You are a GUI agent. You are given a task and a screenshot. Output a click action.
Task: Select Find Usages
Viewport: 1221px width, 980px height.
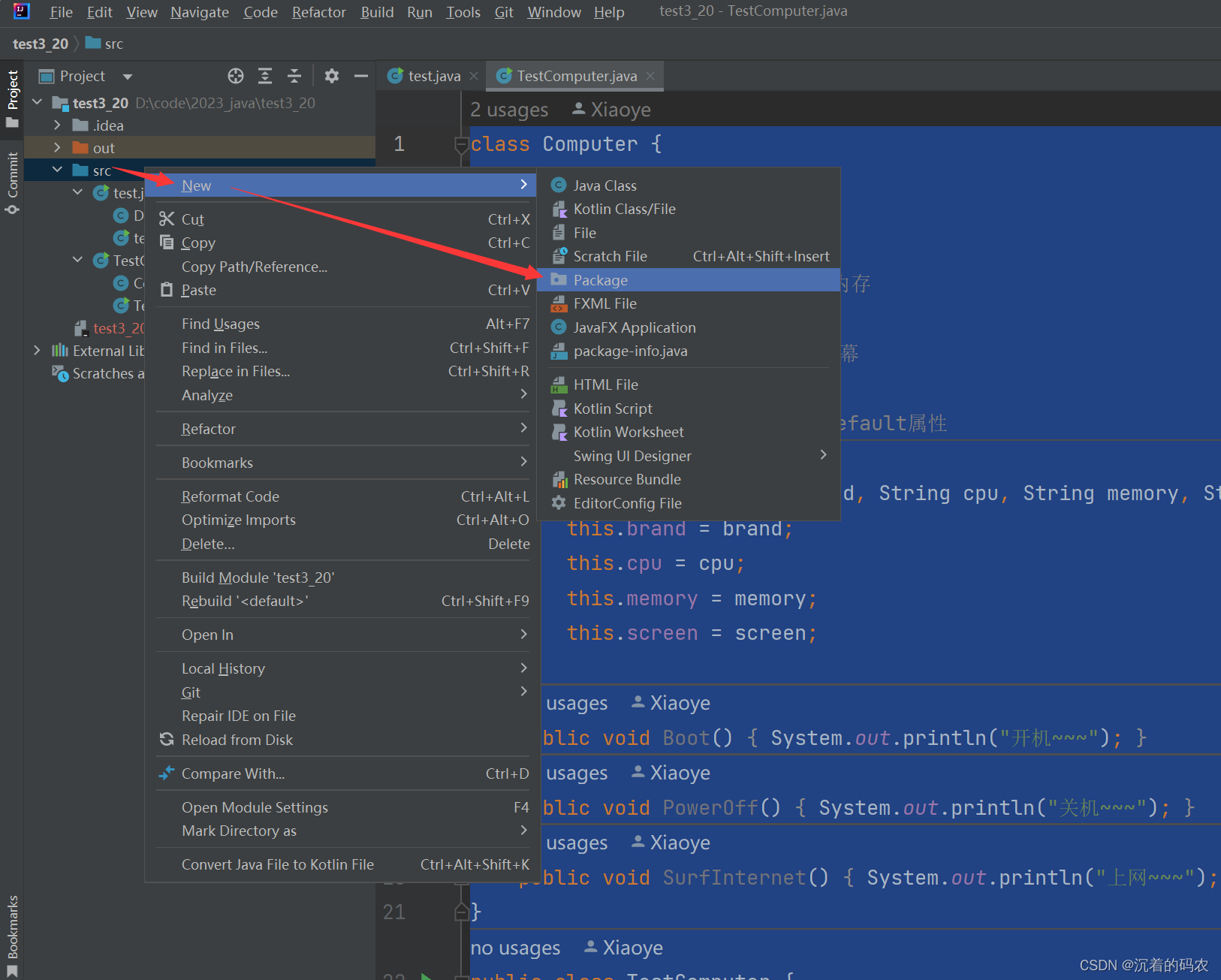342,324
